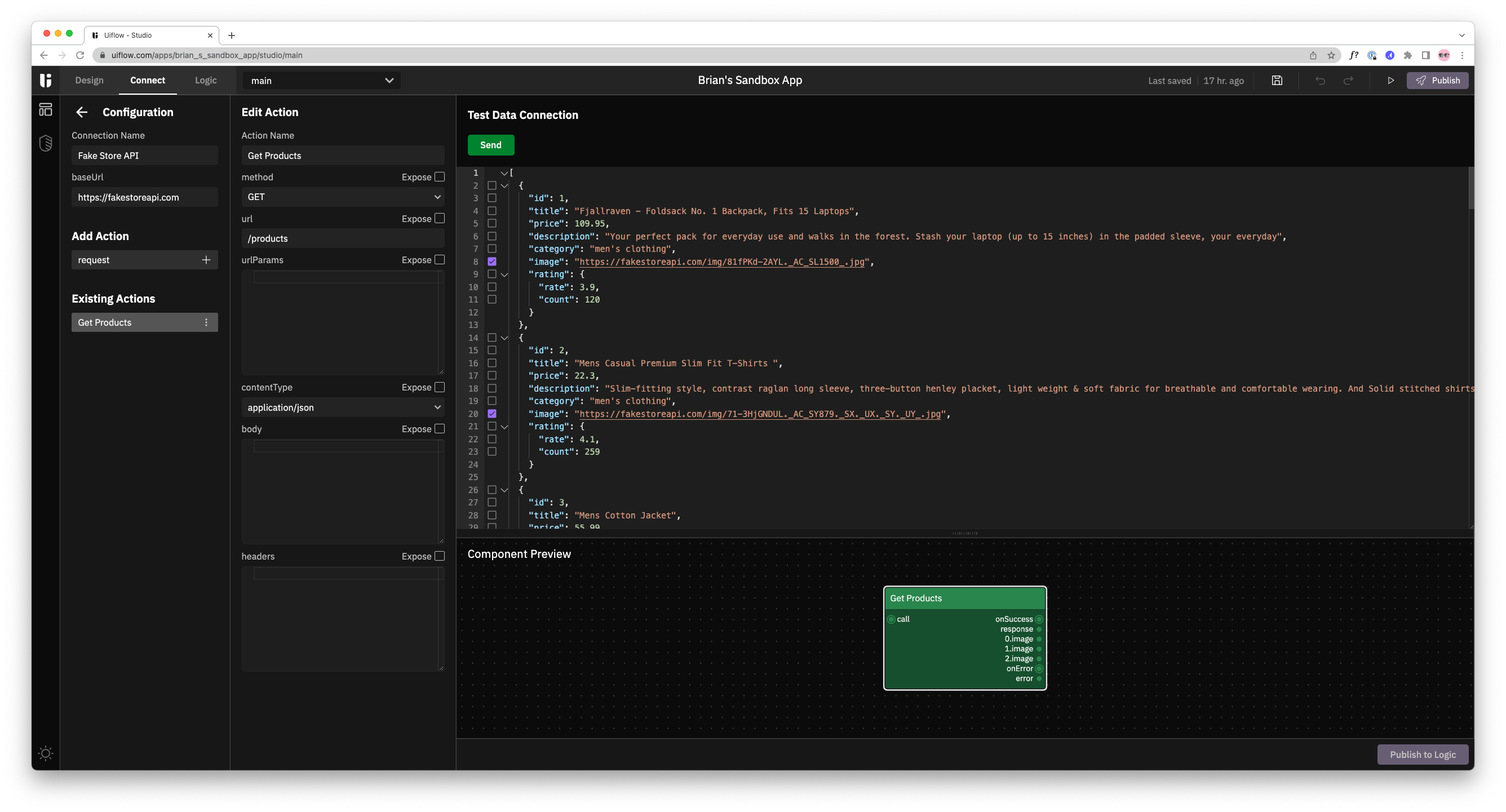Add a request action with plus icon
This screenshot has width=1506, height=812.
[x=206, y=260]
